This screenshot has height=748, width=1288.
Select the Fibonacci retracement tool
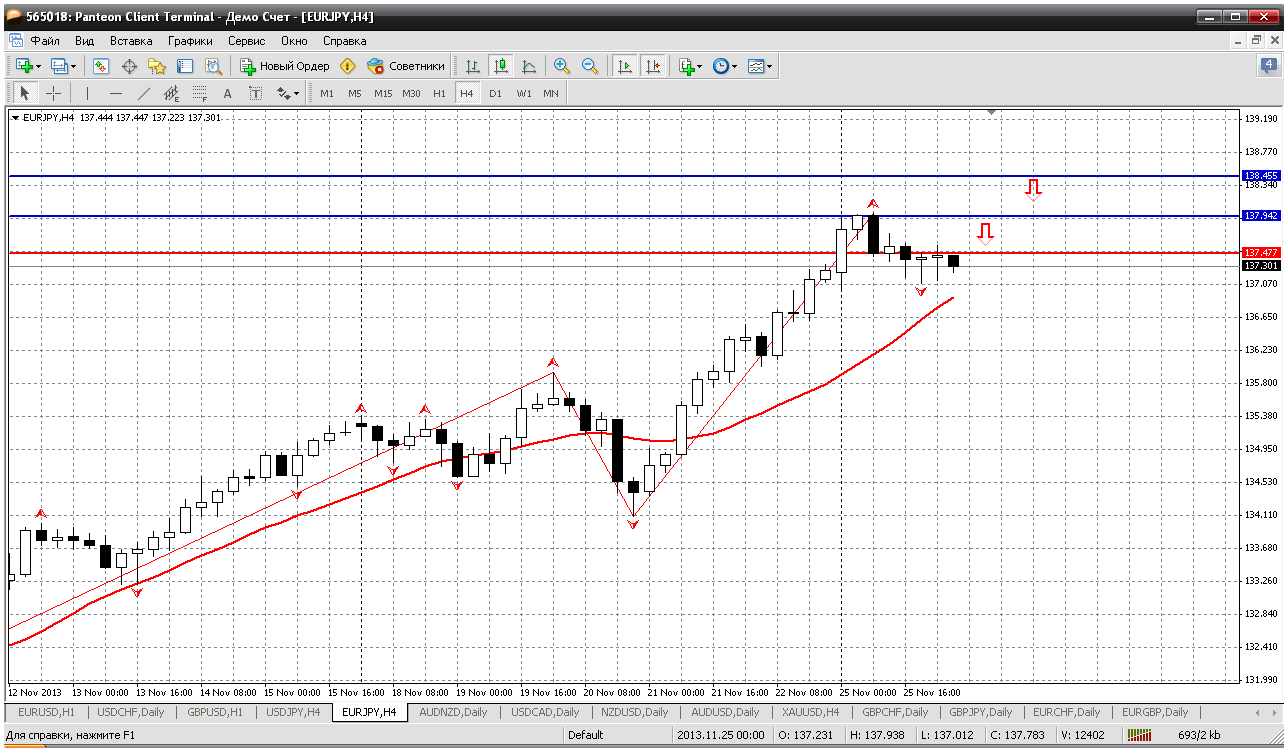click(x=200, y=93)
